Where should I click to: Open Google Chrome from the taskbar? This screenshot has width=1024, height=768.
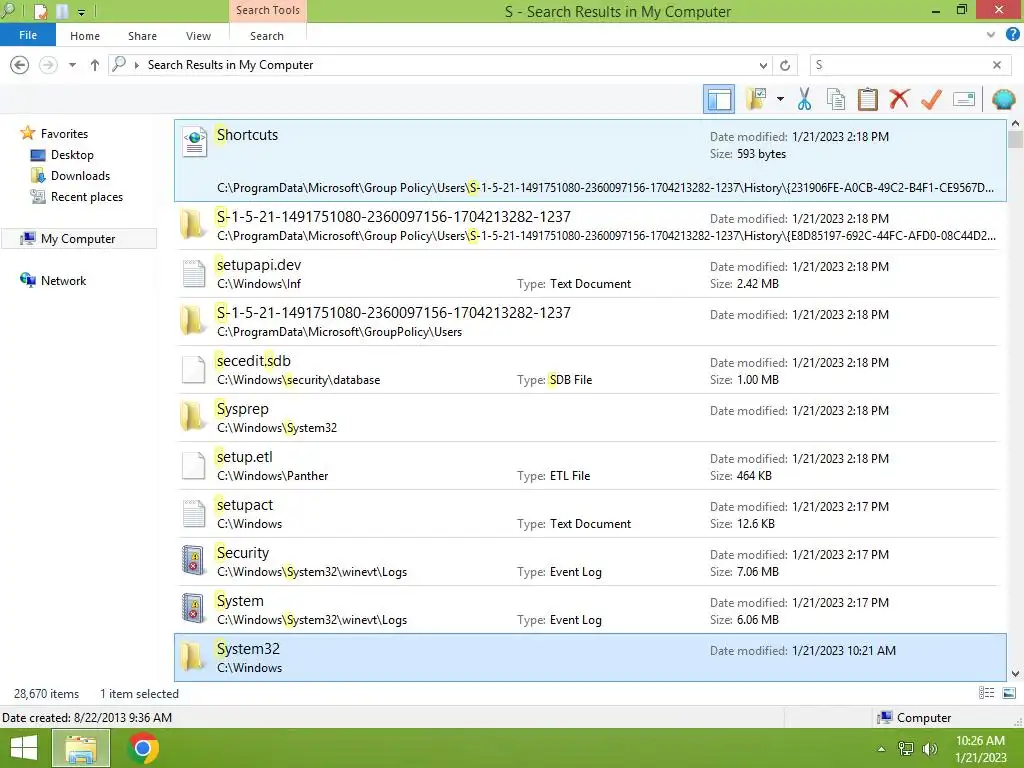click(x=143, y=748)
